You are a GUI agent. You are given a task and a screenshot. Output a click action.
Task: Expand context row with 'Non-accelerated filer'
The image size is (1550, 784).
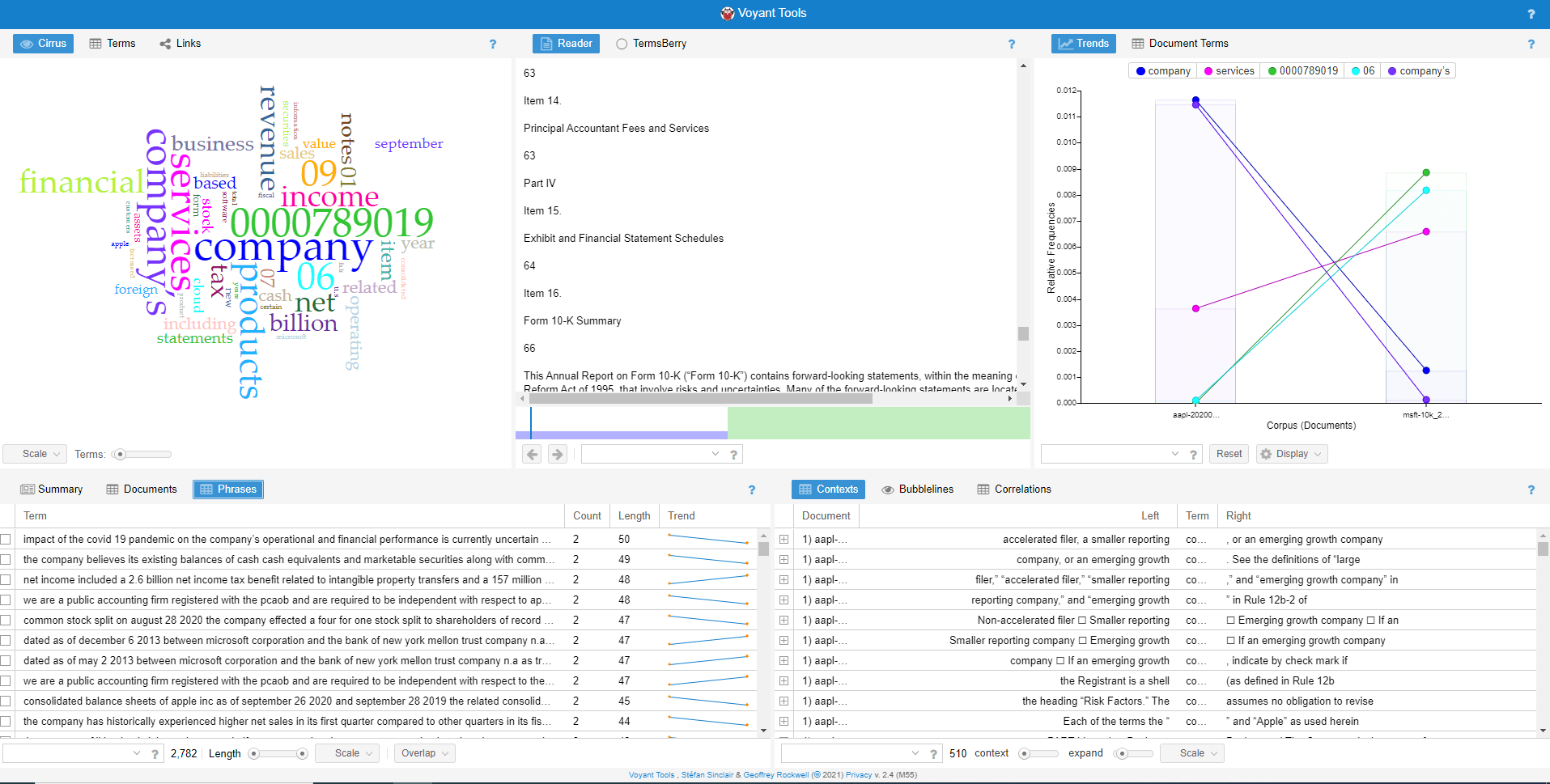pos(783,620)
